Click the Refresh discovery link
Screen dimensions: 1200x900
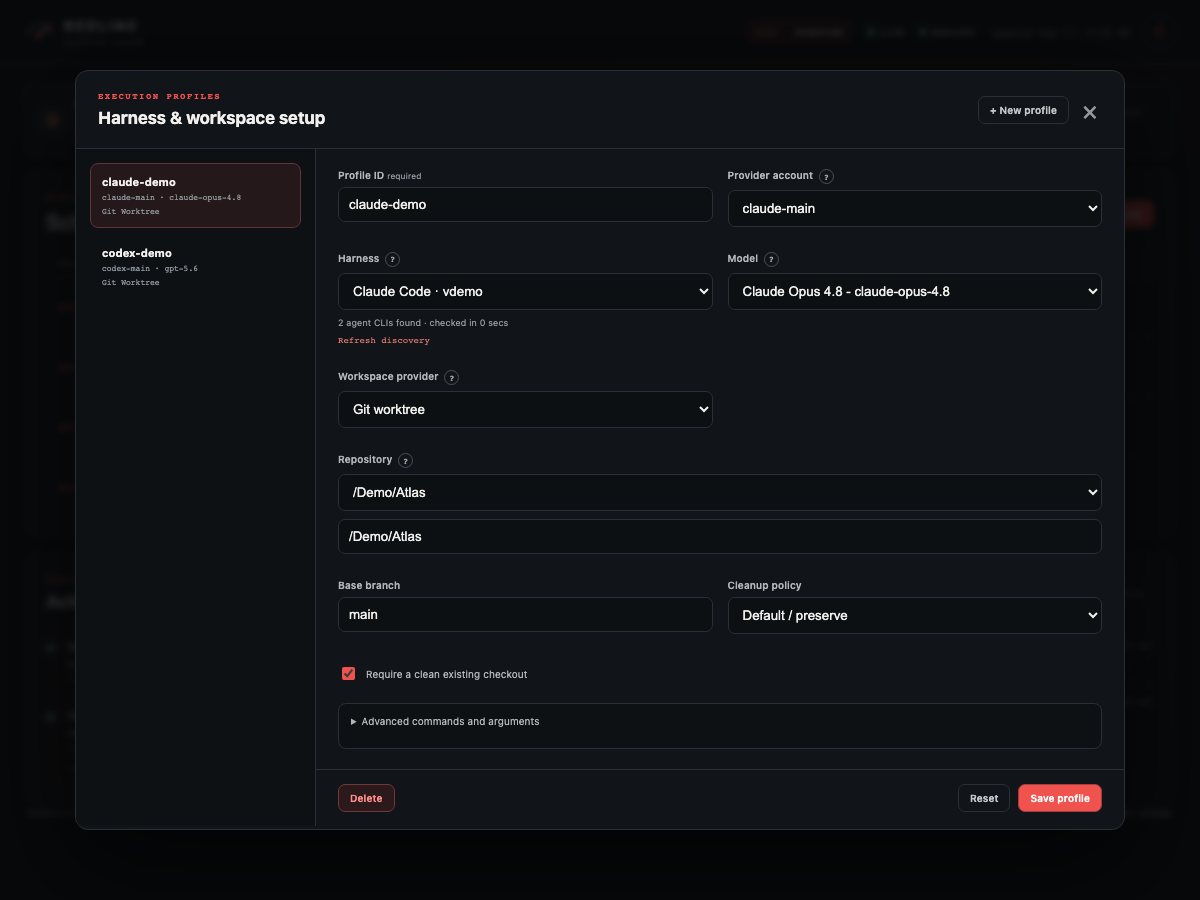pyautogui.click(x=384, y=341)
